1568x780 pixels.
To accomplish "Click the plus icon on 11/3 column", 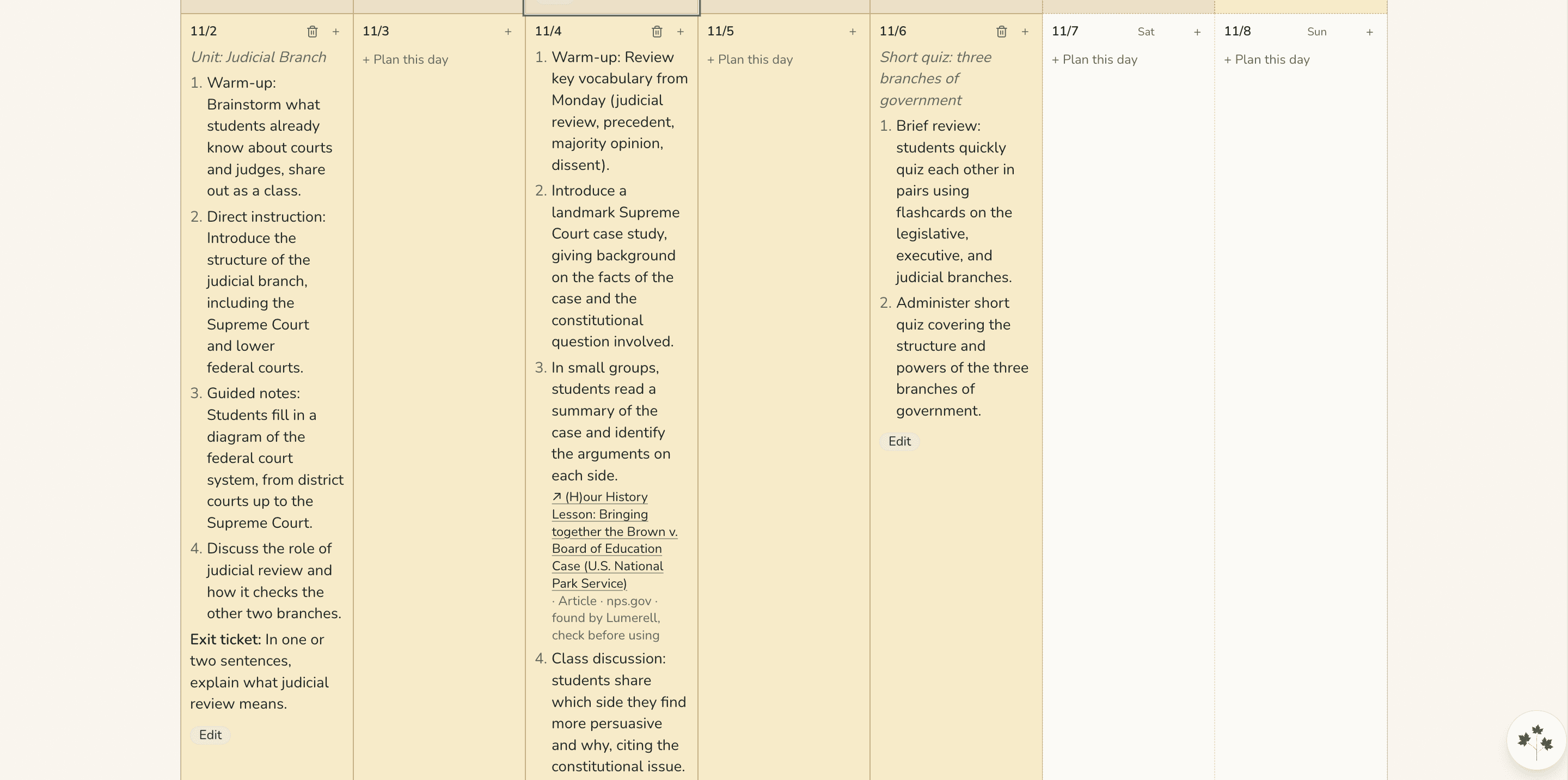I will pyautogui.click(x=507, y=32).
